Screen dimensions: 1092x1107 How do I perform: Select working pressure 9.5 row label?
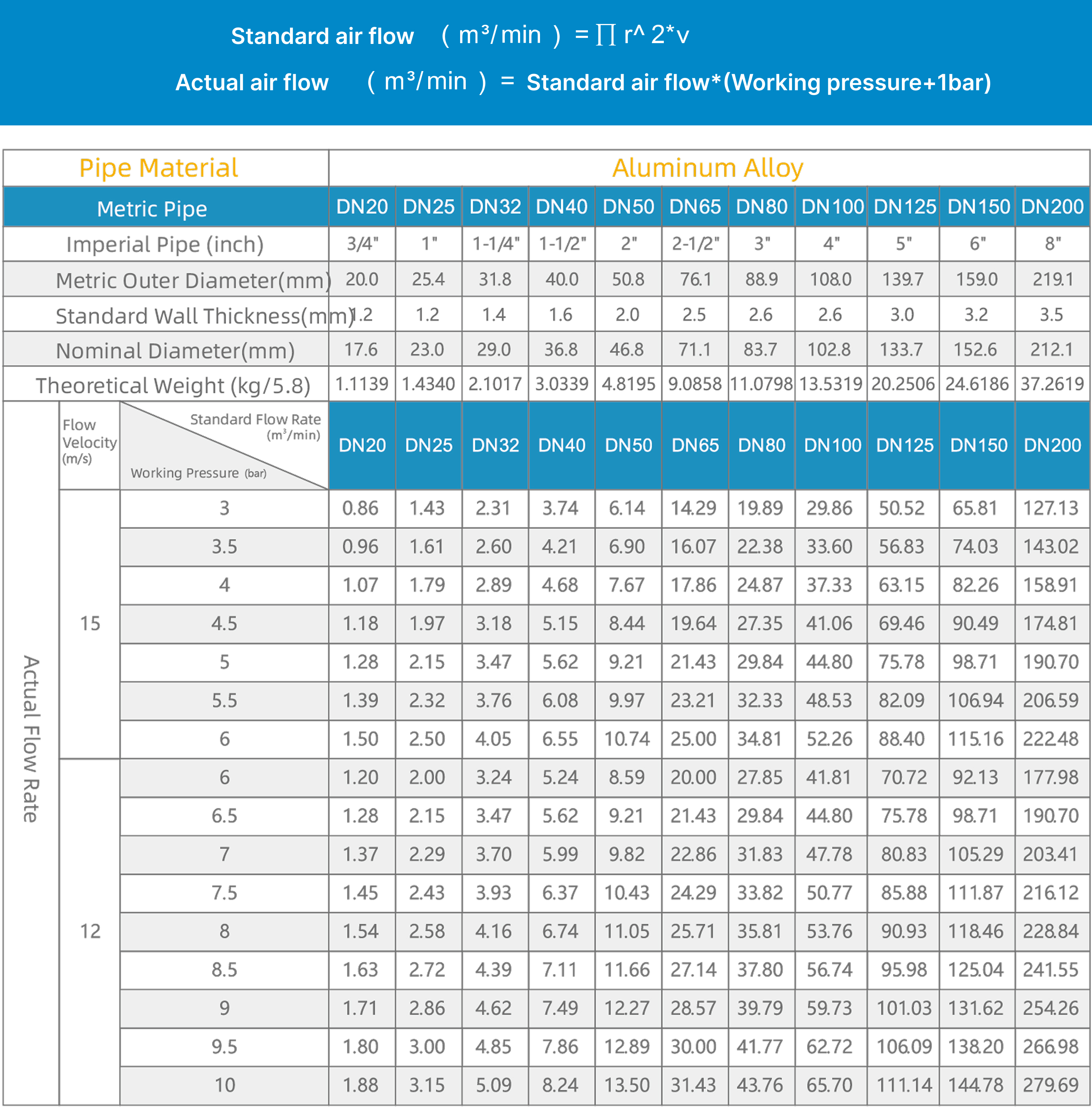(224, 1047)
